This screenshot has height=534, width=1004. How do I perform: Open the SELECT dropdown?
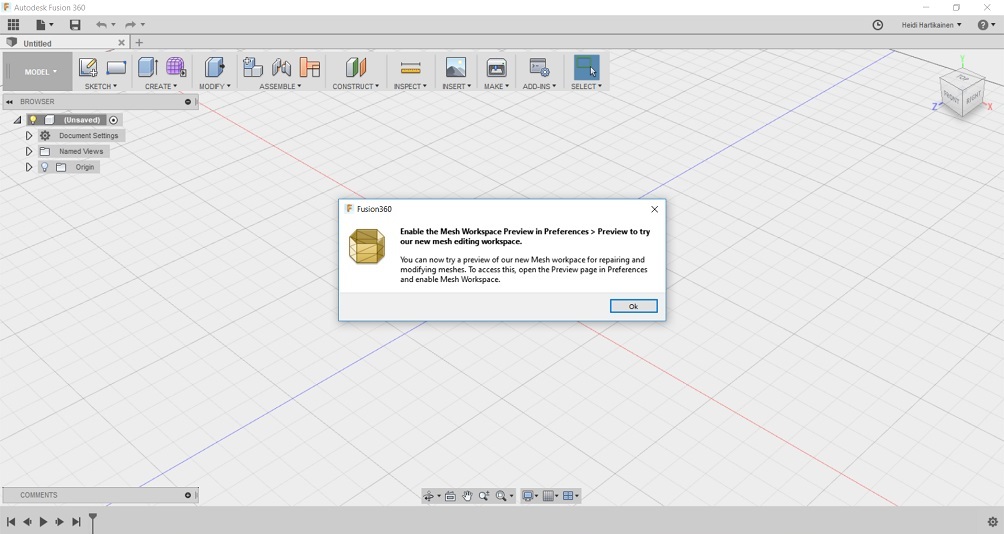point(586,86)
